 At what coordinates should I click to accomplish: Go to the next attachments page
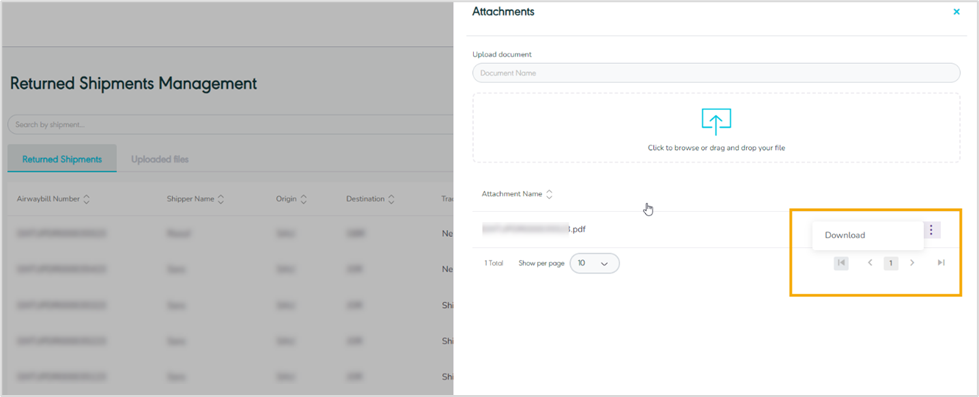coord(912,263)
